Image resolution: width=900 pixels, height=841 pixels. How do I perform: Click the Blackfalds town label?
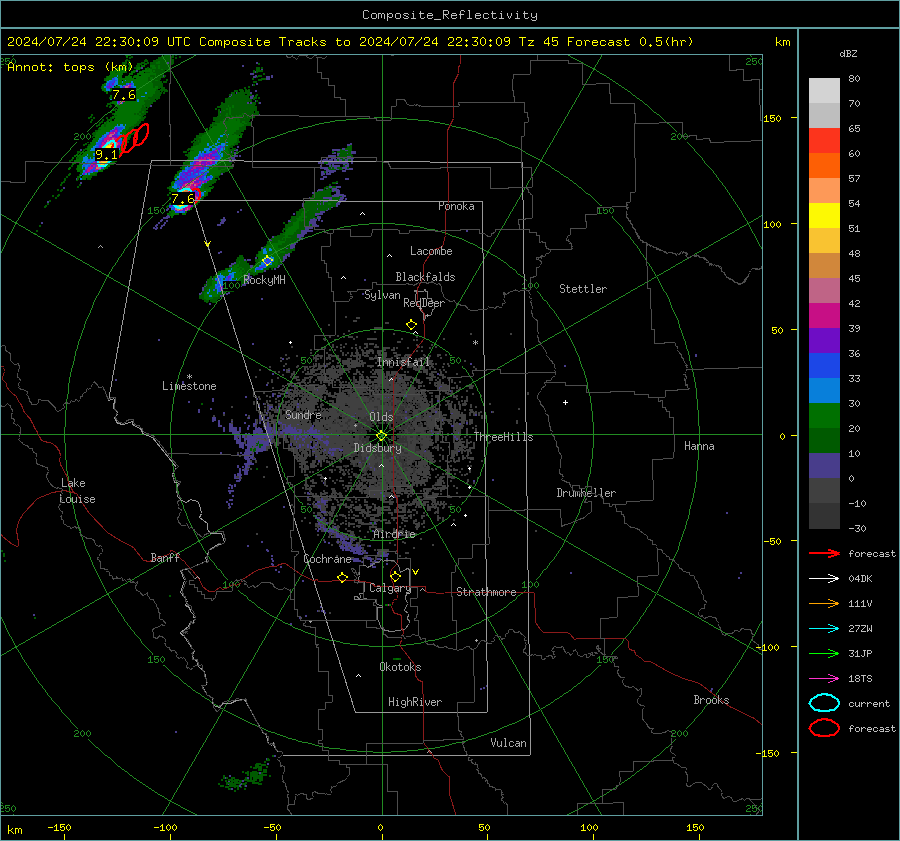425,277
